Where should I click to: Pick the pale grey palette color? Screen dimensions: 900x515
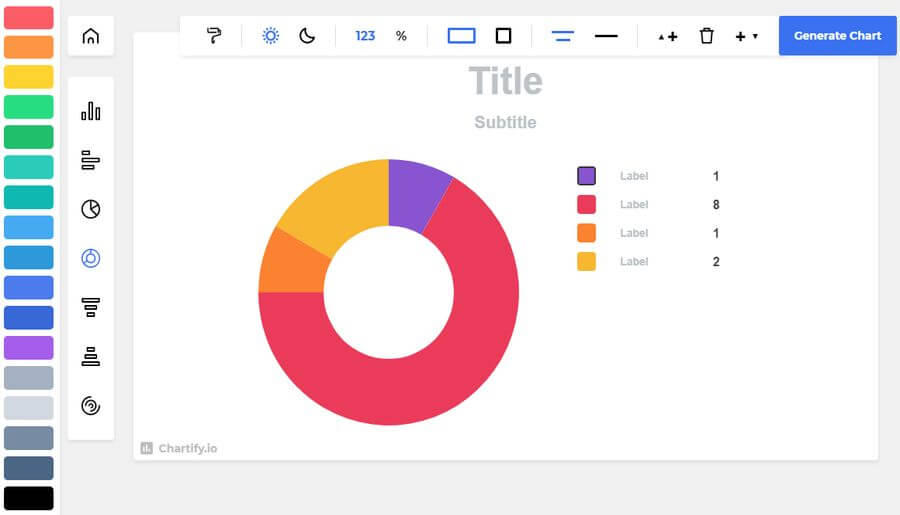coord(29,408)
